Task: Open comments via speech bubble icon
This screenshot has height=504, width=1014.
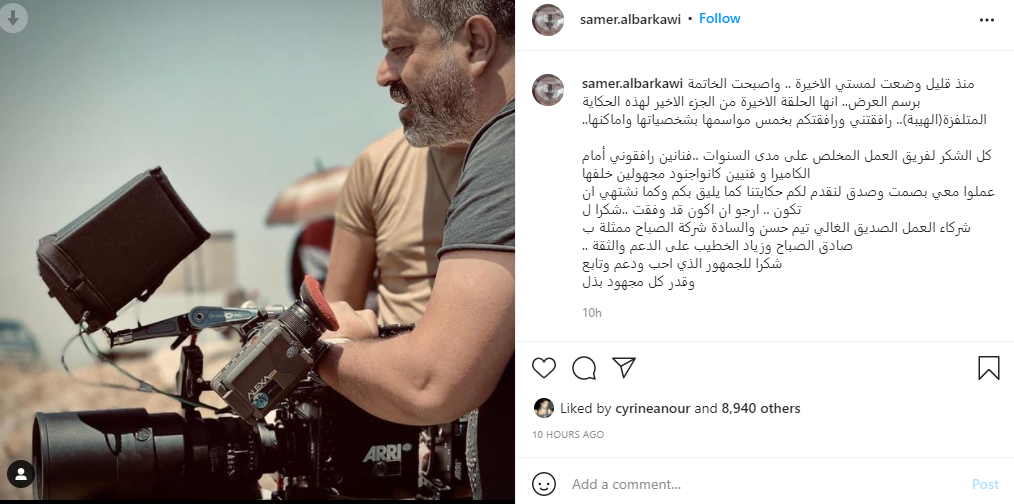Action: pyautogui.click(x=584, y=367)
